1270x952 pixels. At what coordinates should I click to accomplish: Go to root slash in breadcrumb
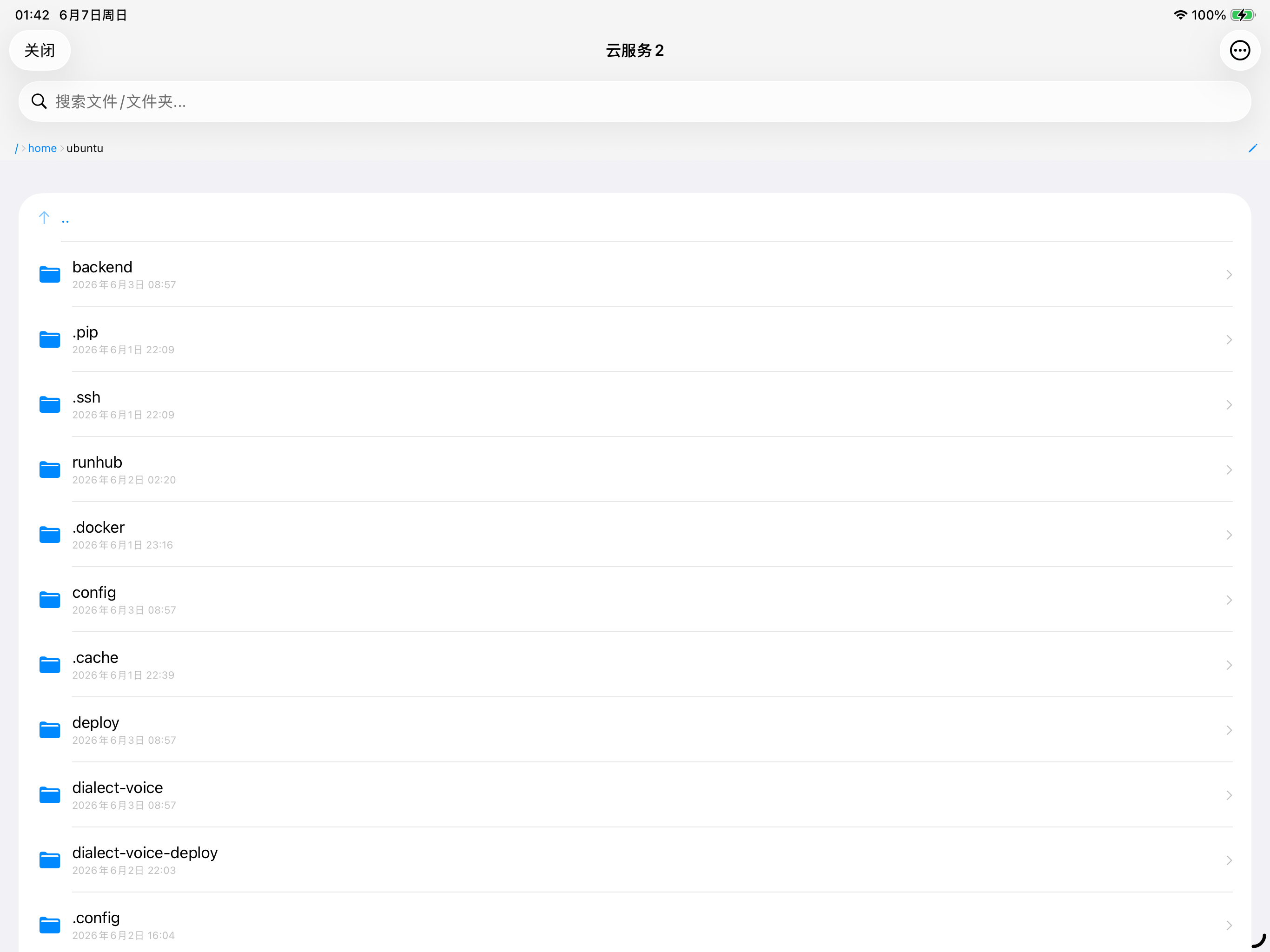(17, 148)
